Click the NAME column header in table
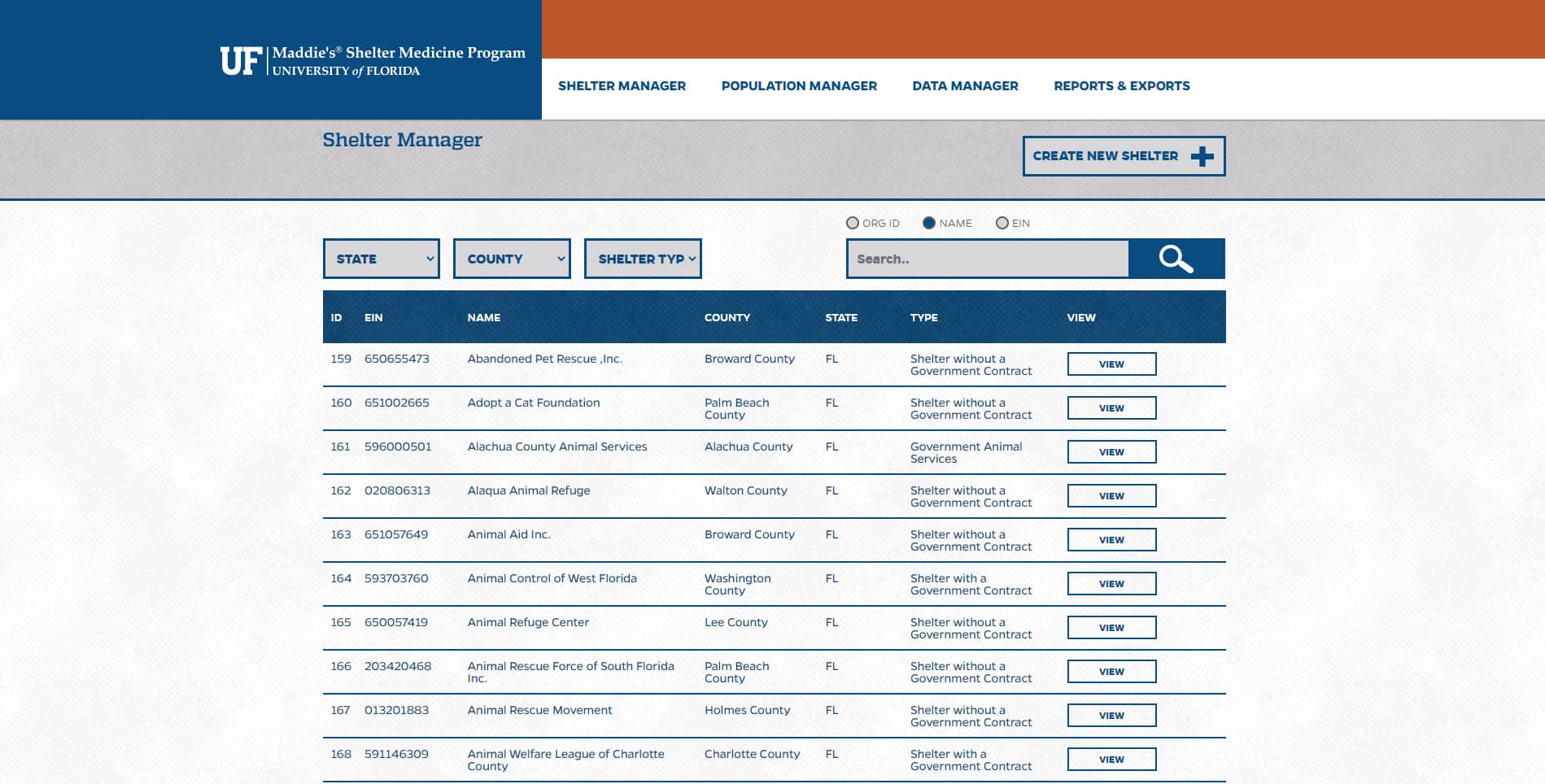 tap(484, 317)
